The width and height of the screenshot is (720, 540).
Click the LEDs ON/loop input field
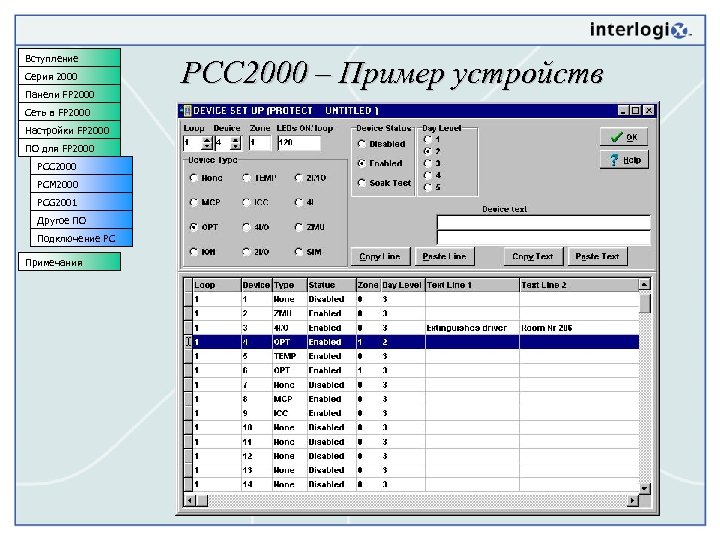click(x=299, y=143)
